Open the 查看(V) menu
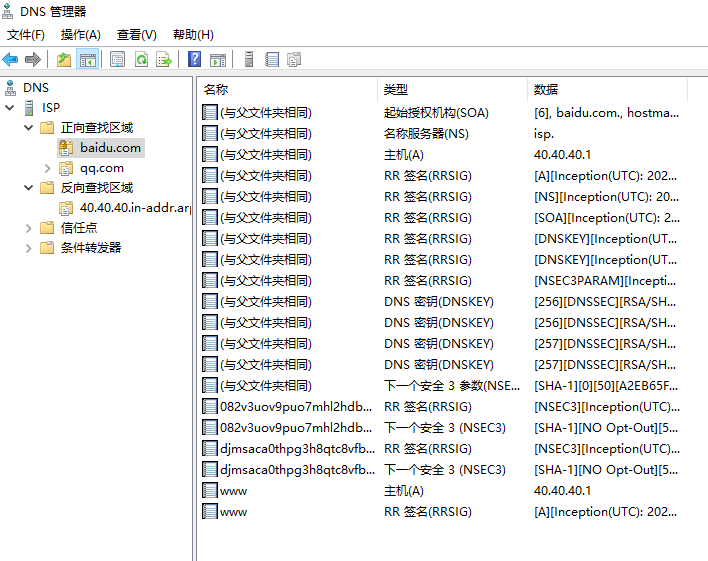This screenshot has height=561, width=708. click(x=136, y=35)
